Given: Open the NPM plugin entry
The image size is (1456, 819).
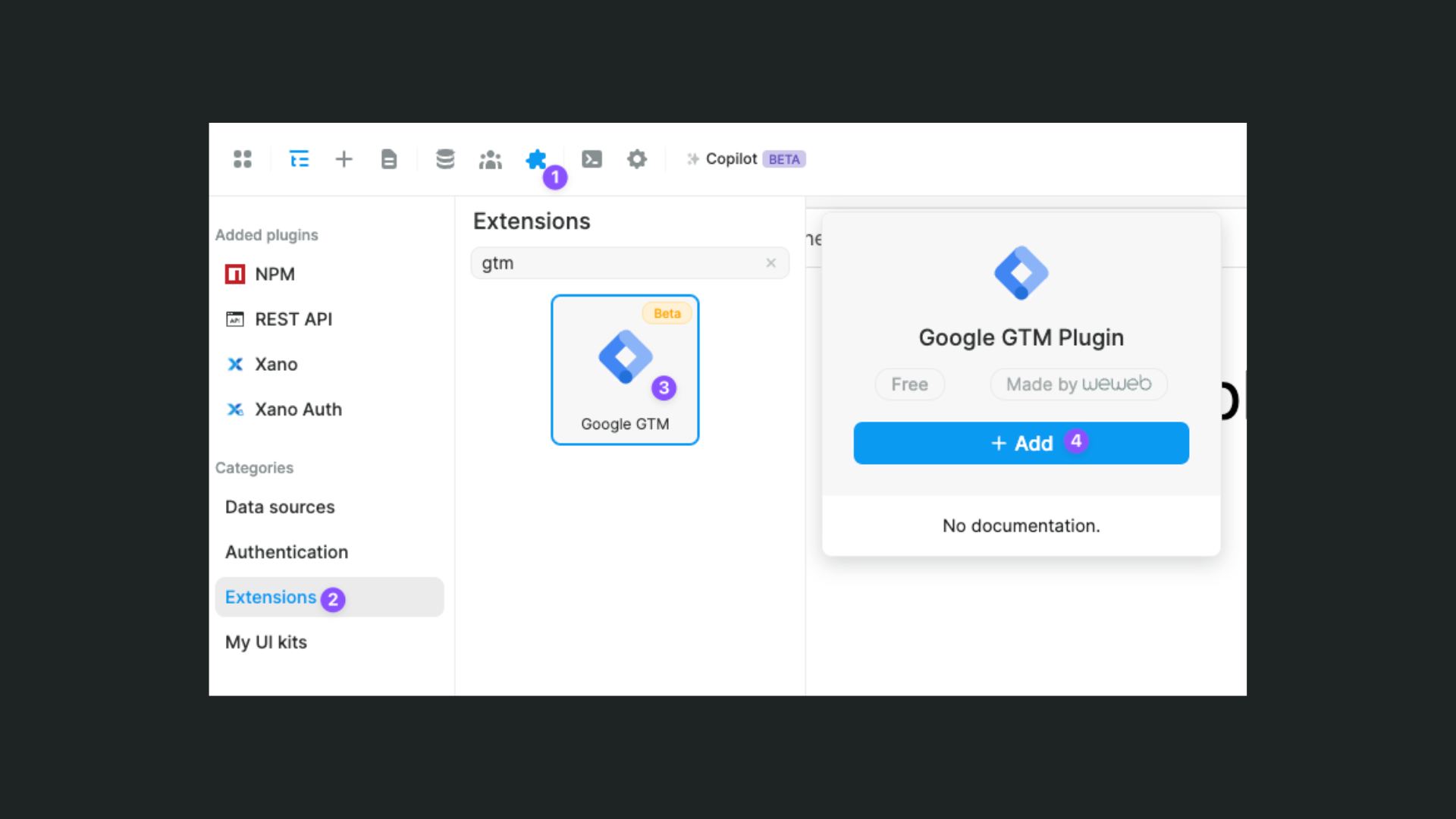Looking at the screenshot, I should (274, 274).
